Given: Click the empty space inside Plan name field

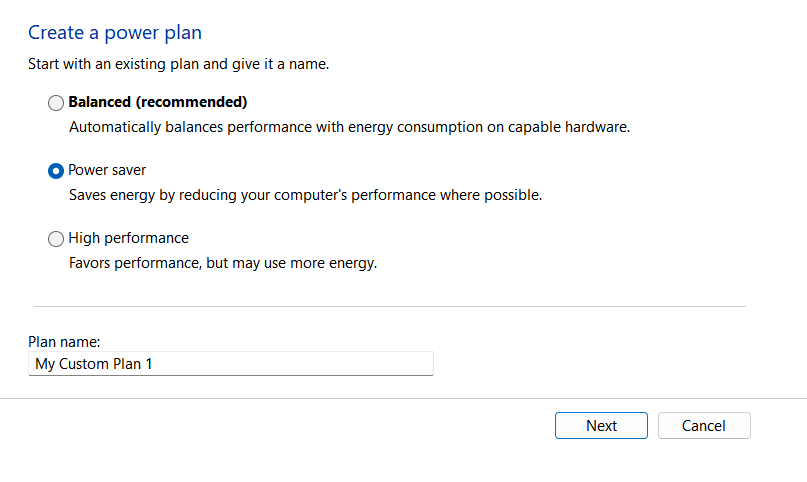Looking at the screenshot, I should click(300, 364).
